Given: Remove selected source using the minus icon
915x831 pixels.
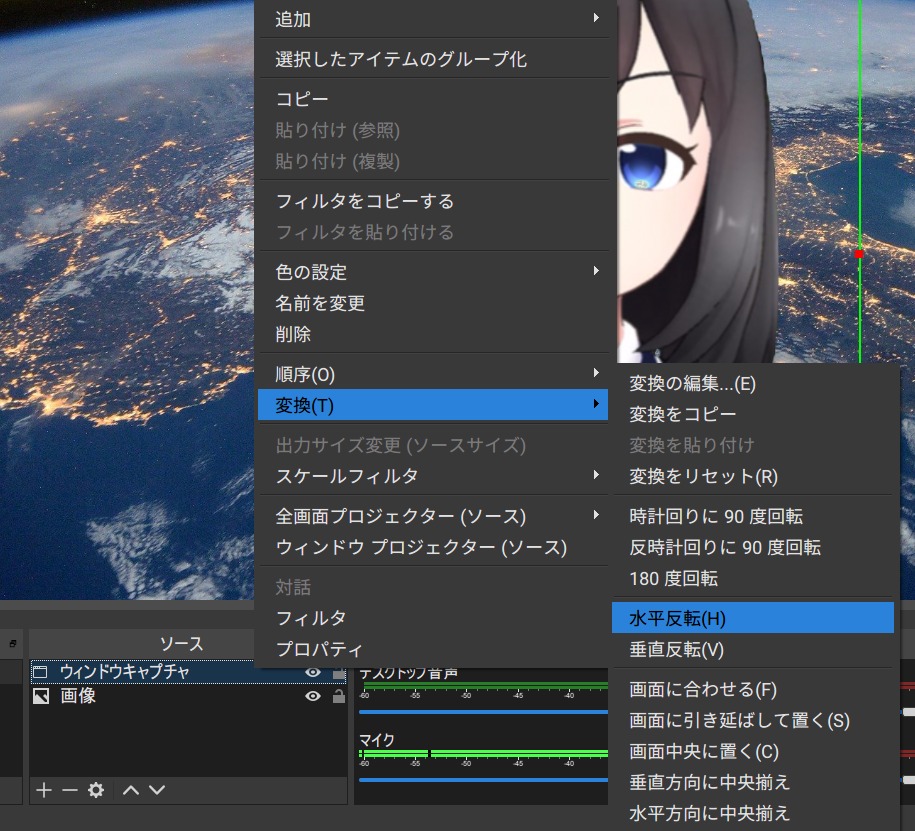Looking at the screenshot, I should (68, 790).
